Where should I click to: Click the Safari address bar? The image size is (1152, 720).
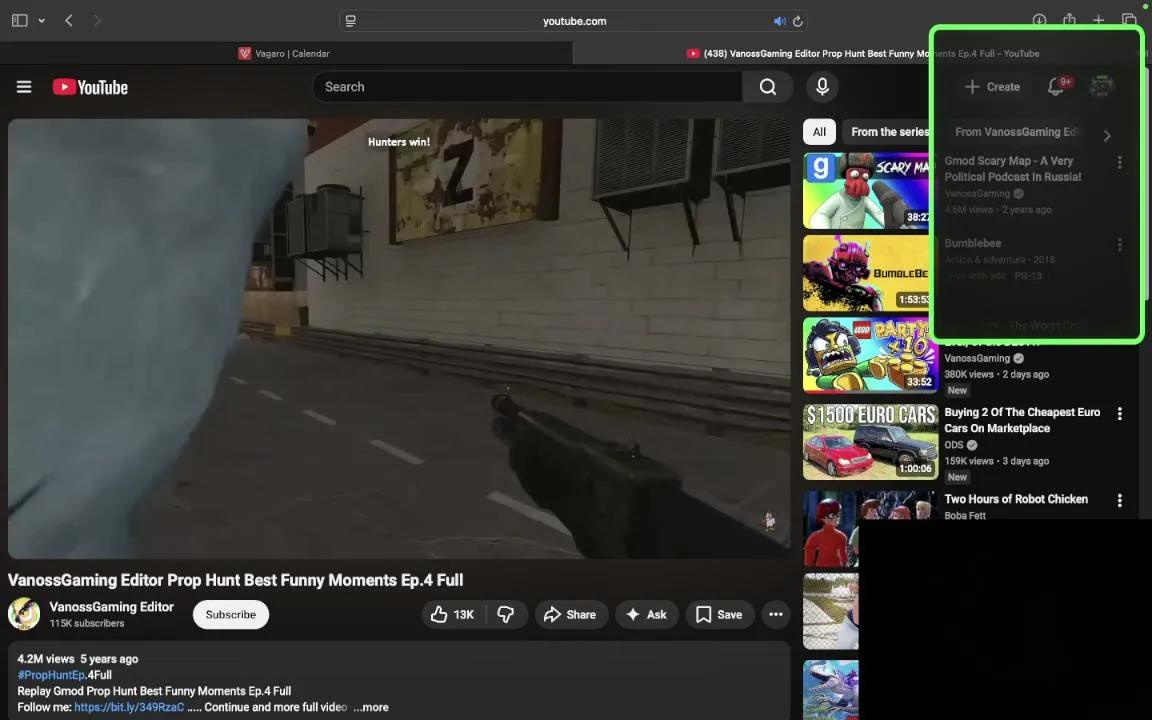pyautogui.click(x=574, y=21)
